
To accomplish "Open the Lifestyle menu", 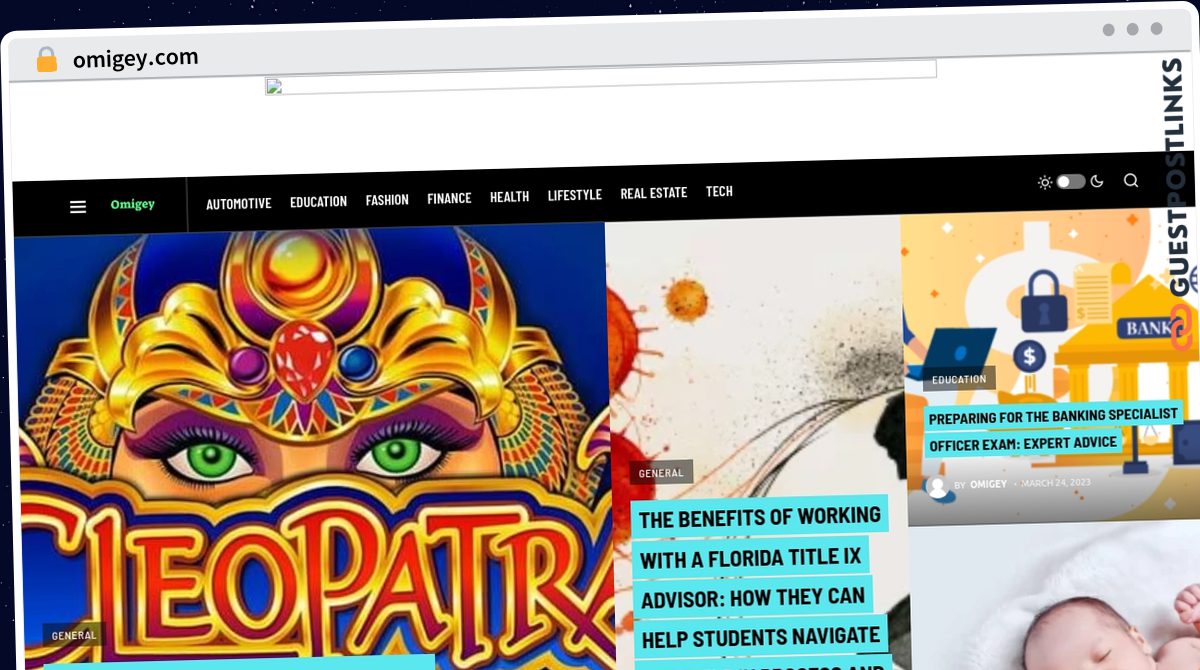I will [575, 195].
